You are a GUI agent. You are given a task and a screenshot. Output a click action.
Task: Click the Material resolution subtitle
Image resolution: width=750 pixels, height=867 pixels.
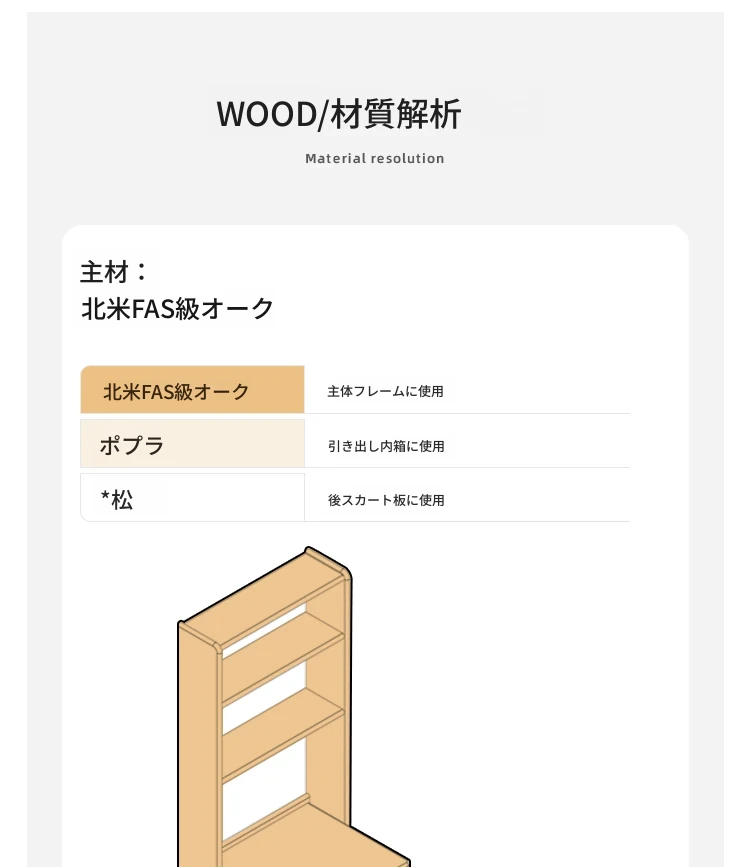(x=374, y=159)
